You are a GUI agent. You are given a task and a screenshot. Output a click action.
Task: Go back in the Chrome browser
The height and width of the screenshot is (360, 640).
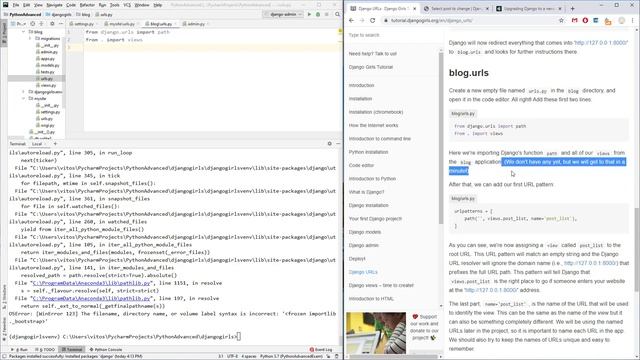point(351,20)
